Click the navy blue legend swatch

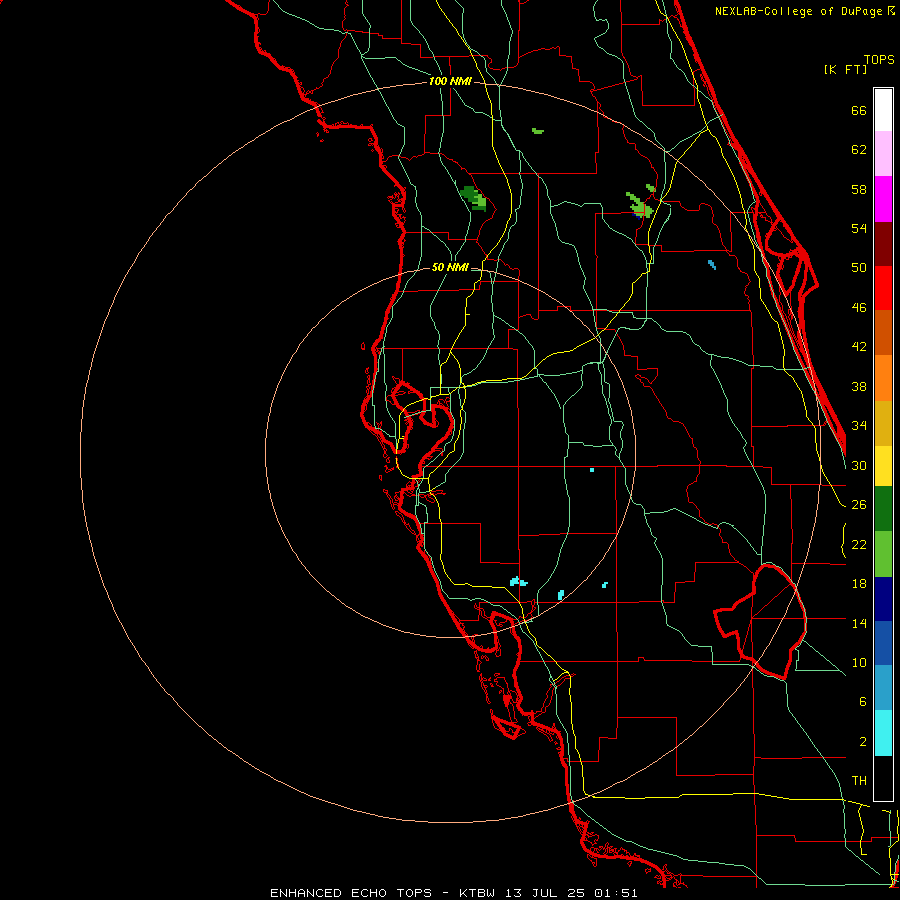coord(883,599)
